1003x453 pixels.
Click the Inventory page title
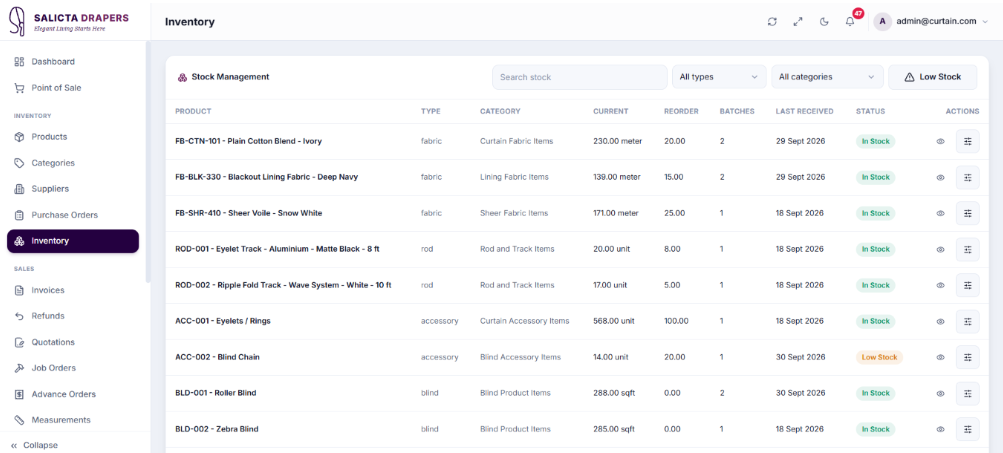tap(190, 22)
